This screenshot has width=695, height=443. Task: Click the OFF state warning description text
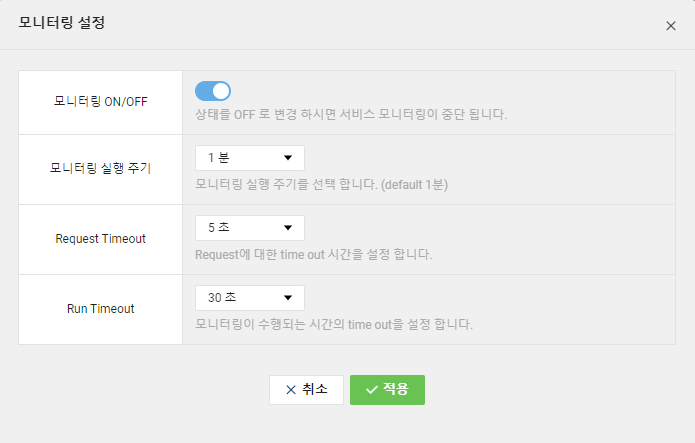click(x=351, y=114)
